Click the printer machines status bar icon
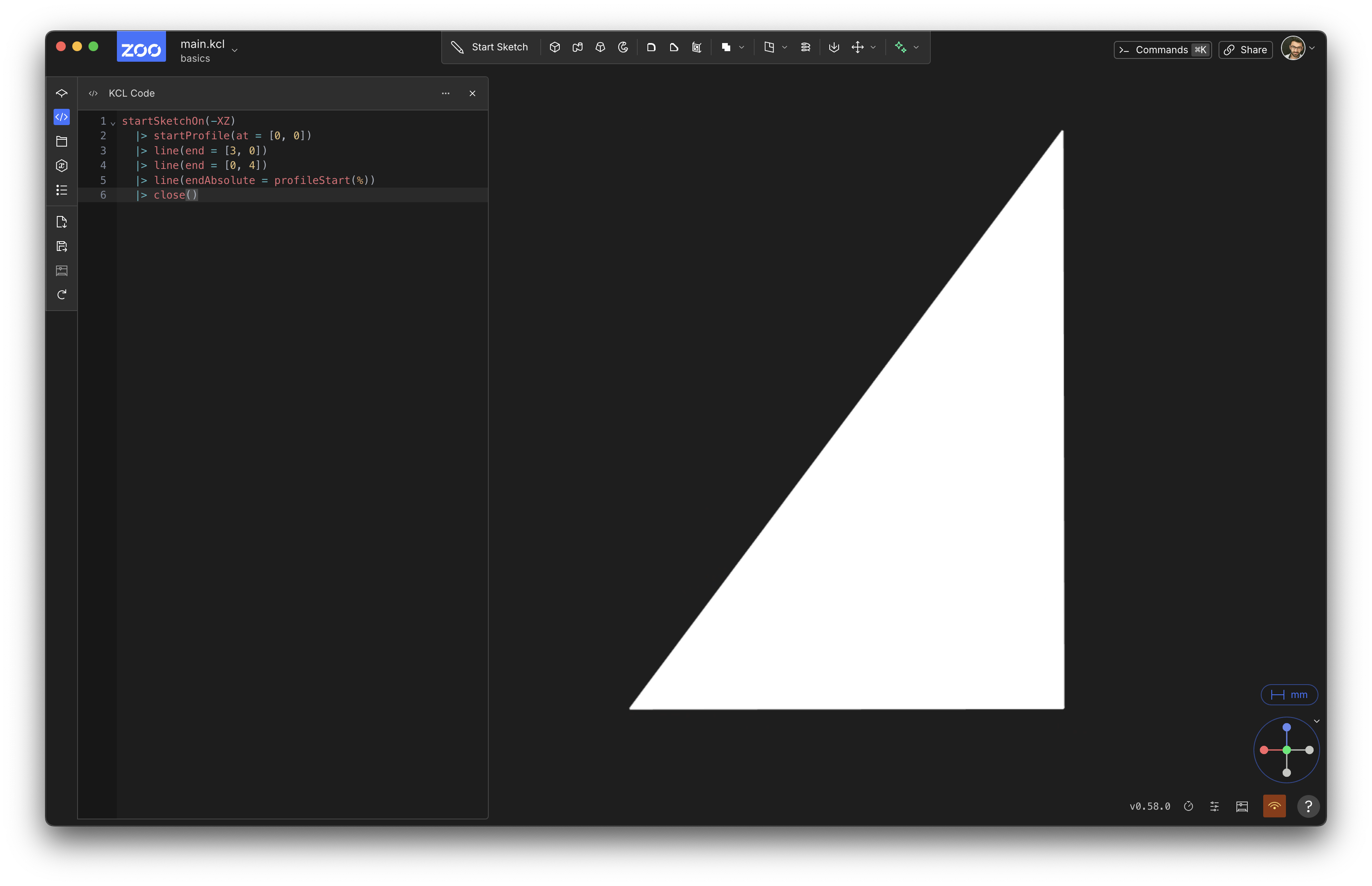 click(1242, 806)
